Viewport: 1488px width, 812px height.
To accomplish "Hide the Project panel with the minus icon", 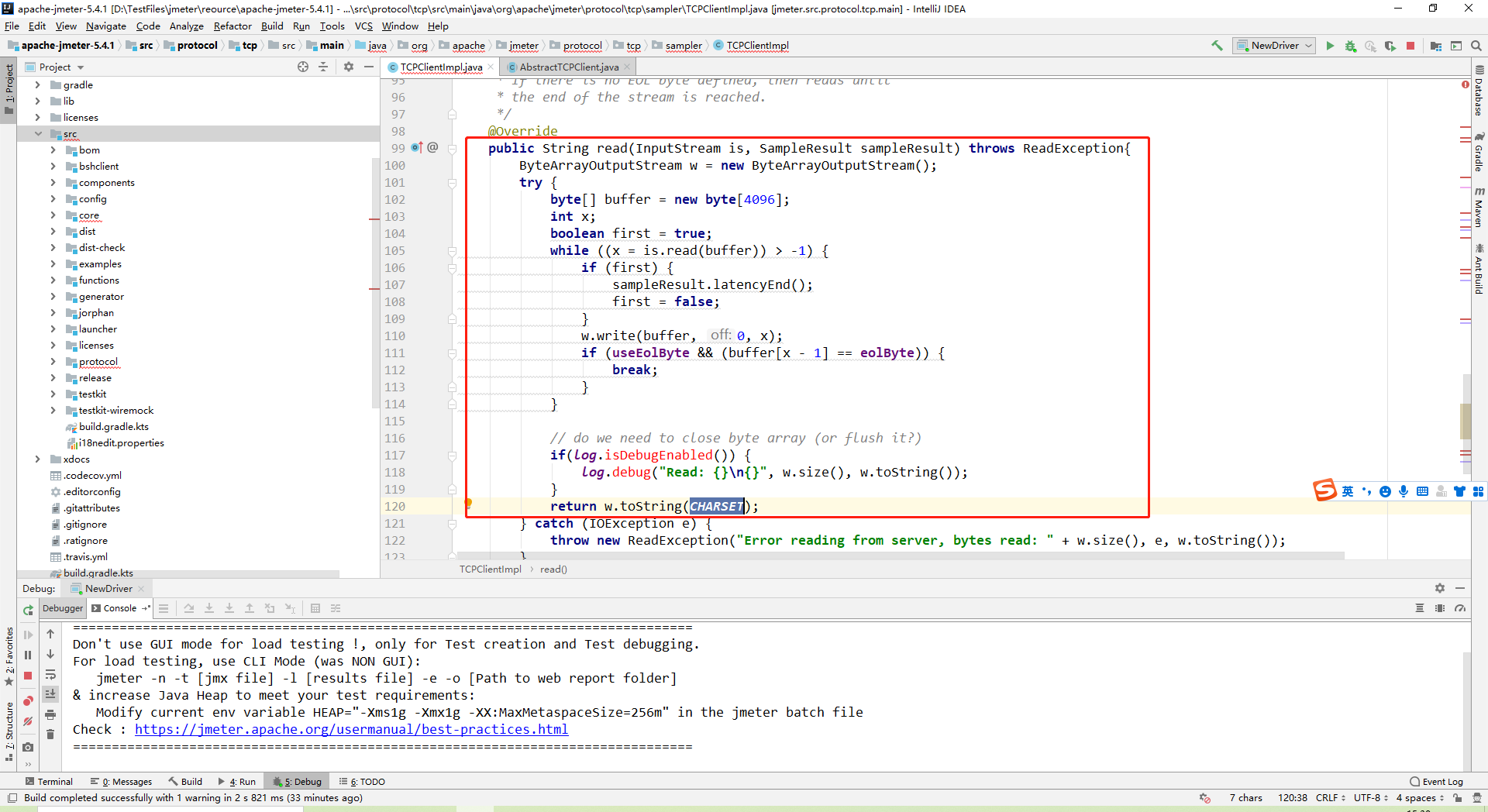I will coord(369,67).
